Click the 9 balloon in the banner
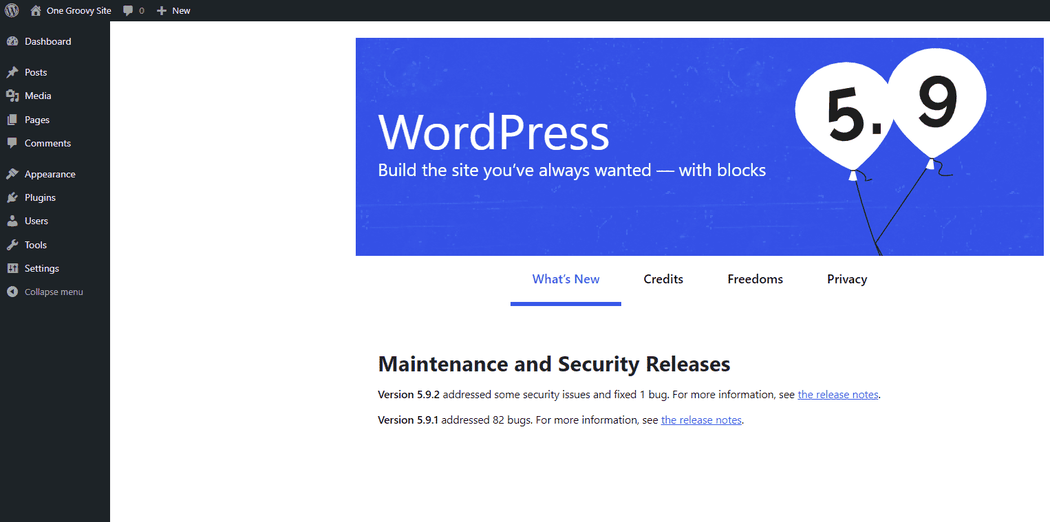Screen dimensions: 1050x522 (938, 103)
